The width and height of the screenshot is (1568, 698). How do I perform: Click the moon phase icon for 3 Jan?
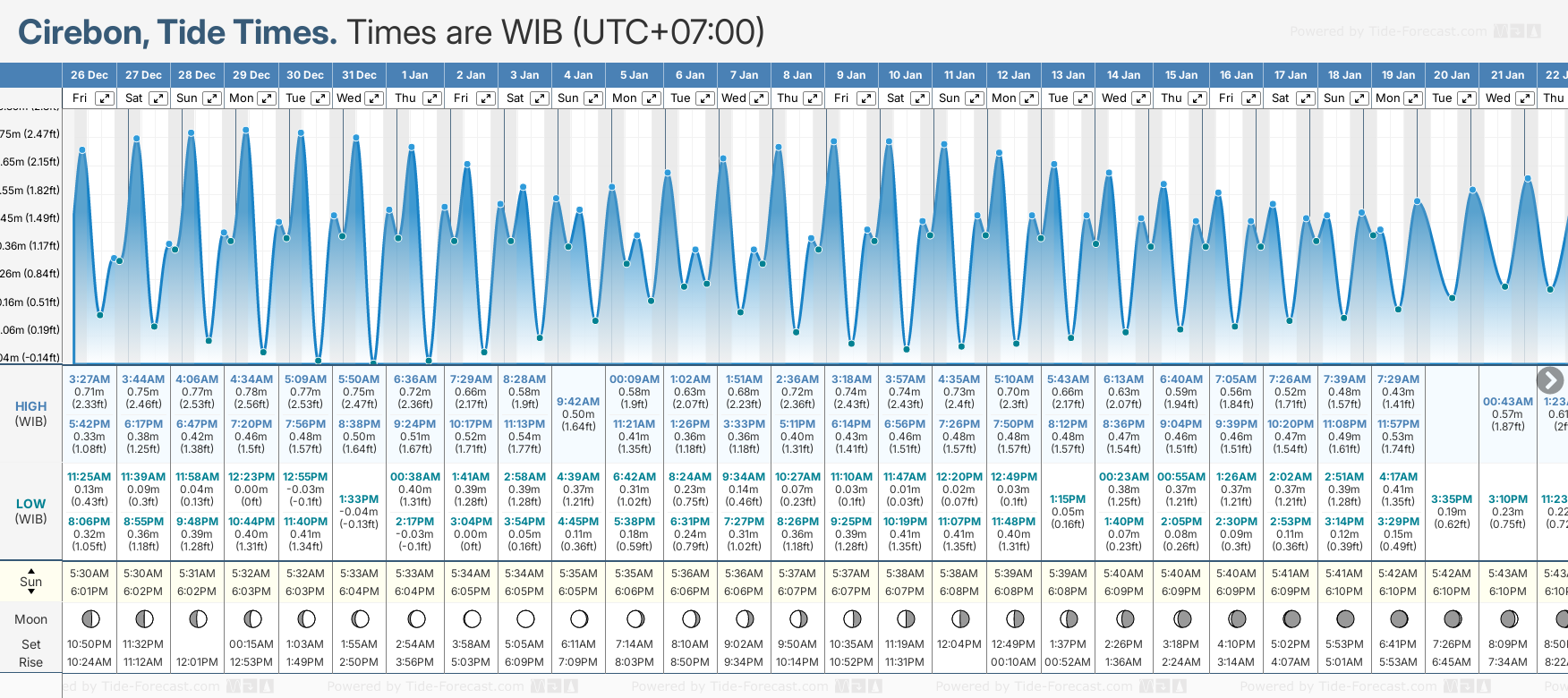pyautogui.click(x=525, y=619)
